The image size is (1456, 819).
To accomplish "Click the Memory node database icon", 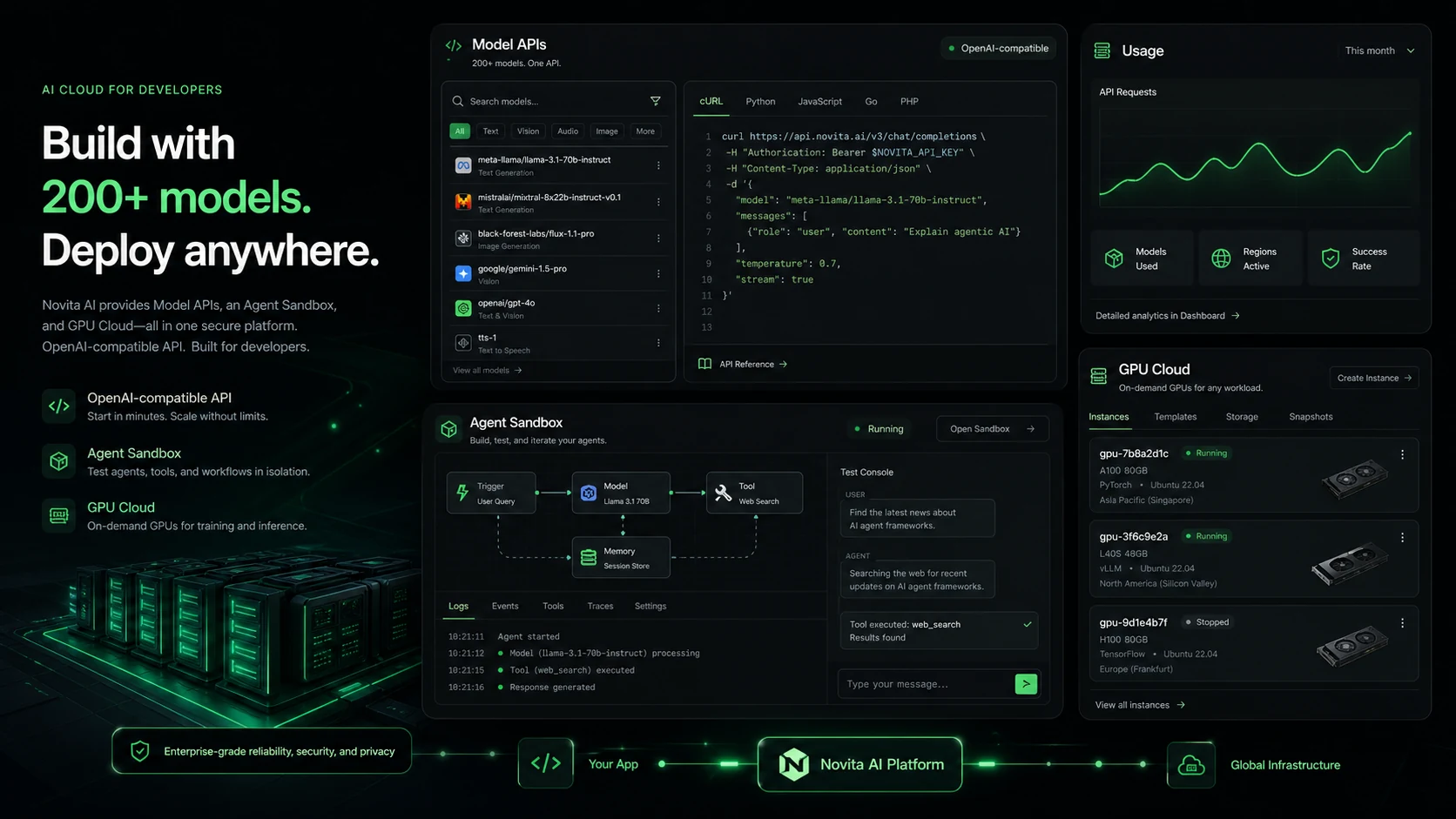I will pos(589,558).
